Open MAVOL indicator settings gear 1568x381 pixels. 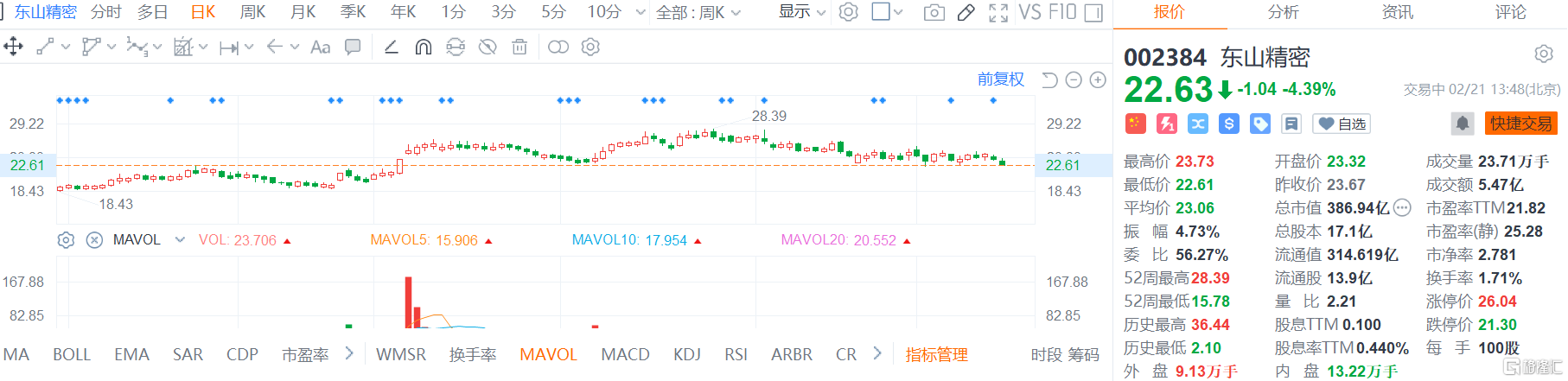(x=66, y=240)
